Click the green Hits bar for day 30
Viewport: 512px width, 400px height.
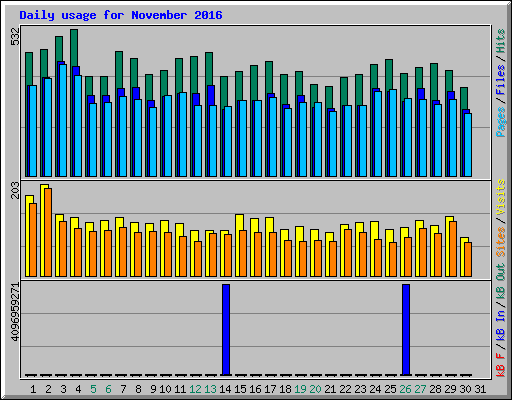coord(464,98)
